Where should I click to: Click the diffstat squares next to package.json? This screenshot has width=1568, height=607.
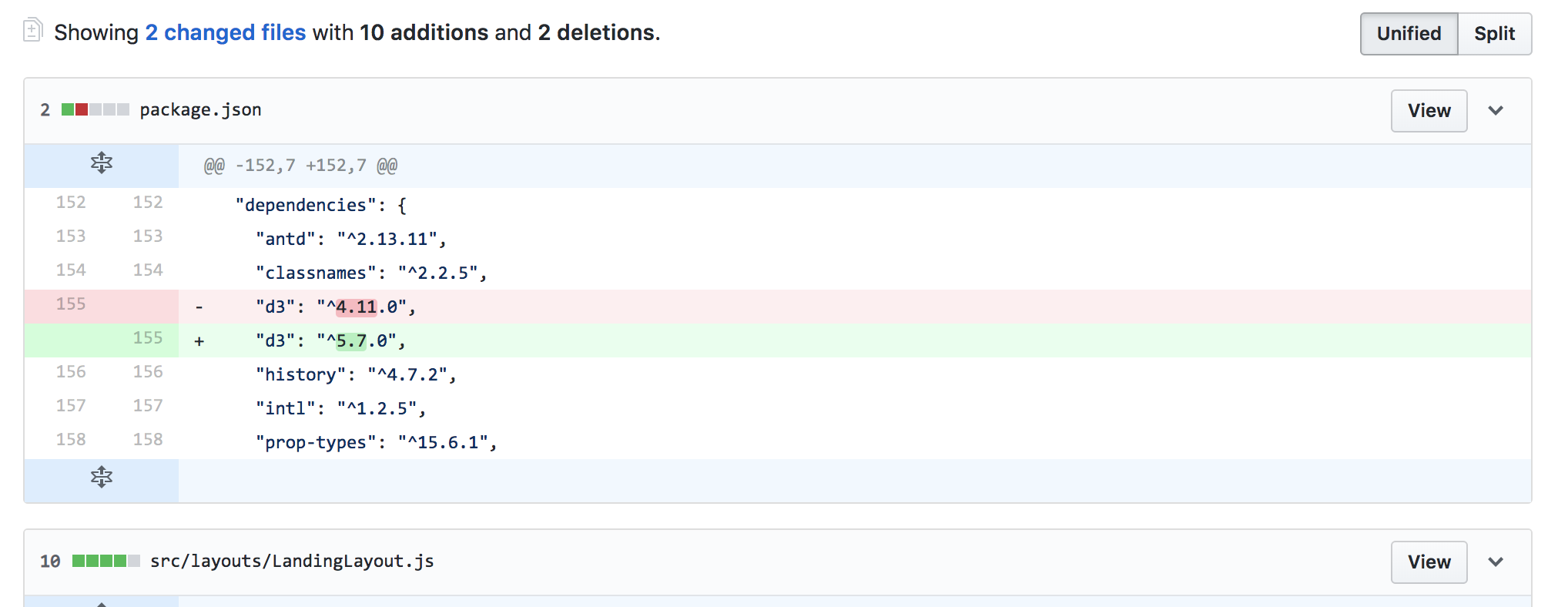(x=97, y=109)
